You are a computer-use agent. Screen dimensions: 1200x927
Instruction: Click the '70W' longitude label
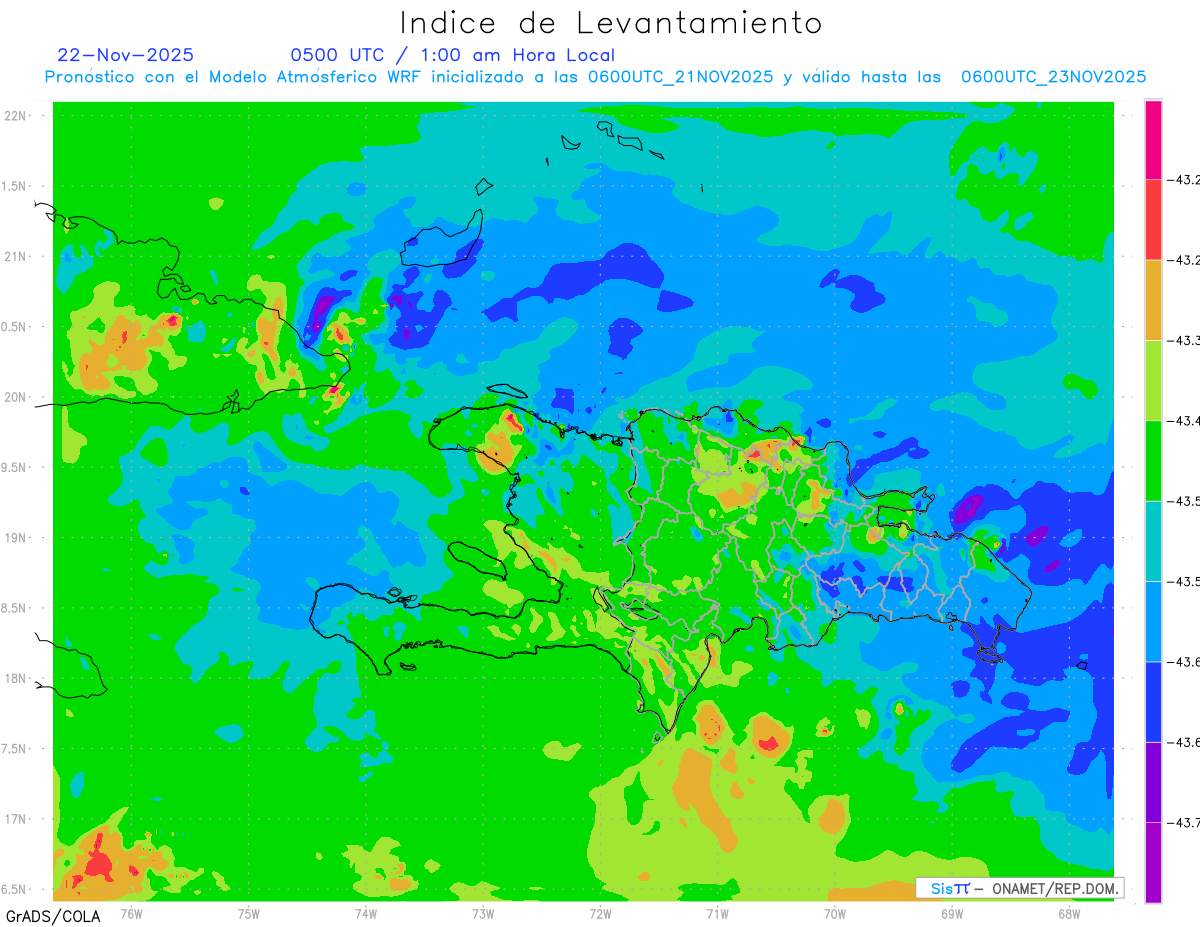click(834, 912)
